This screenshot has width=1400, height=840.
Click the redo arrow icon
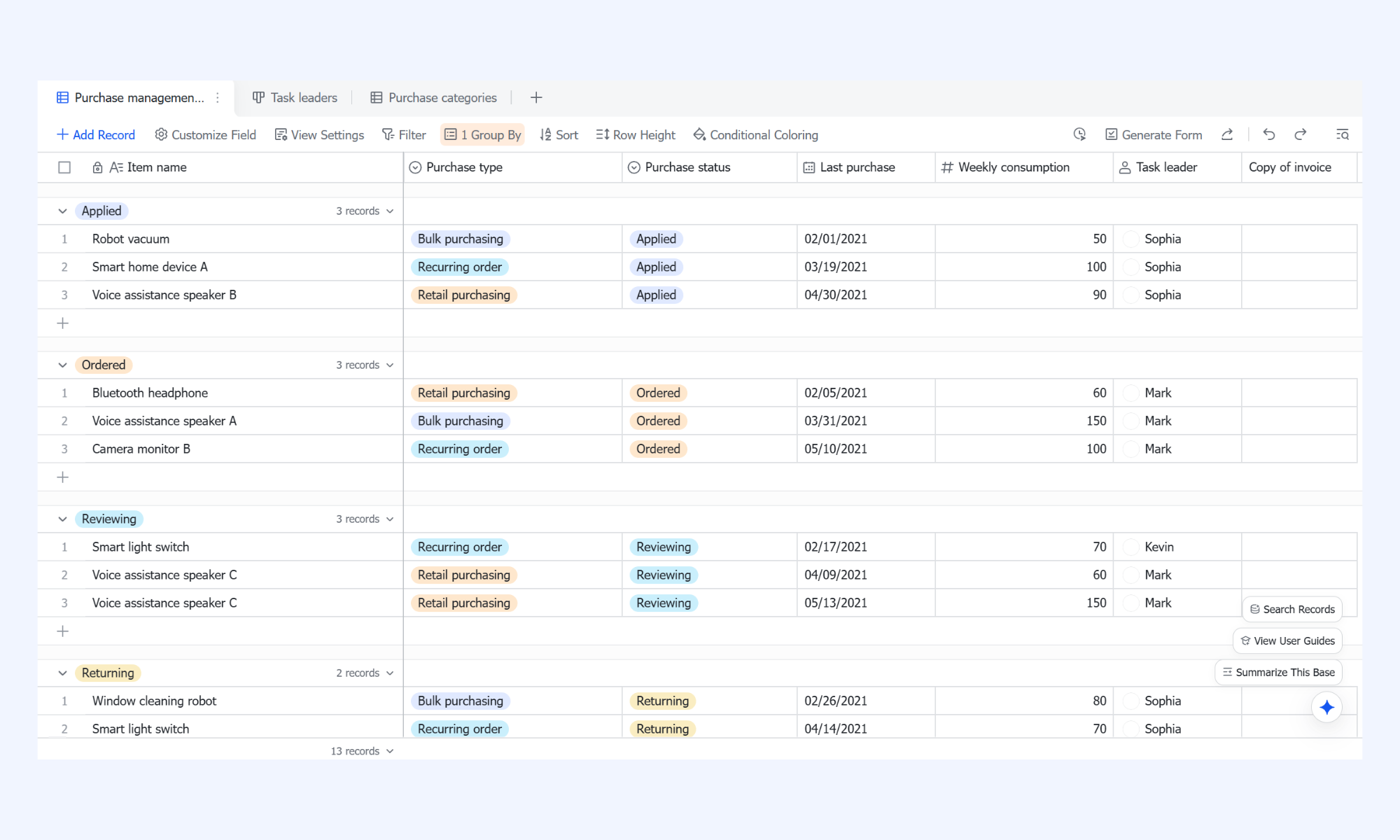(x=1301, y=134)
